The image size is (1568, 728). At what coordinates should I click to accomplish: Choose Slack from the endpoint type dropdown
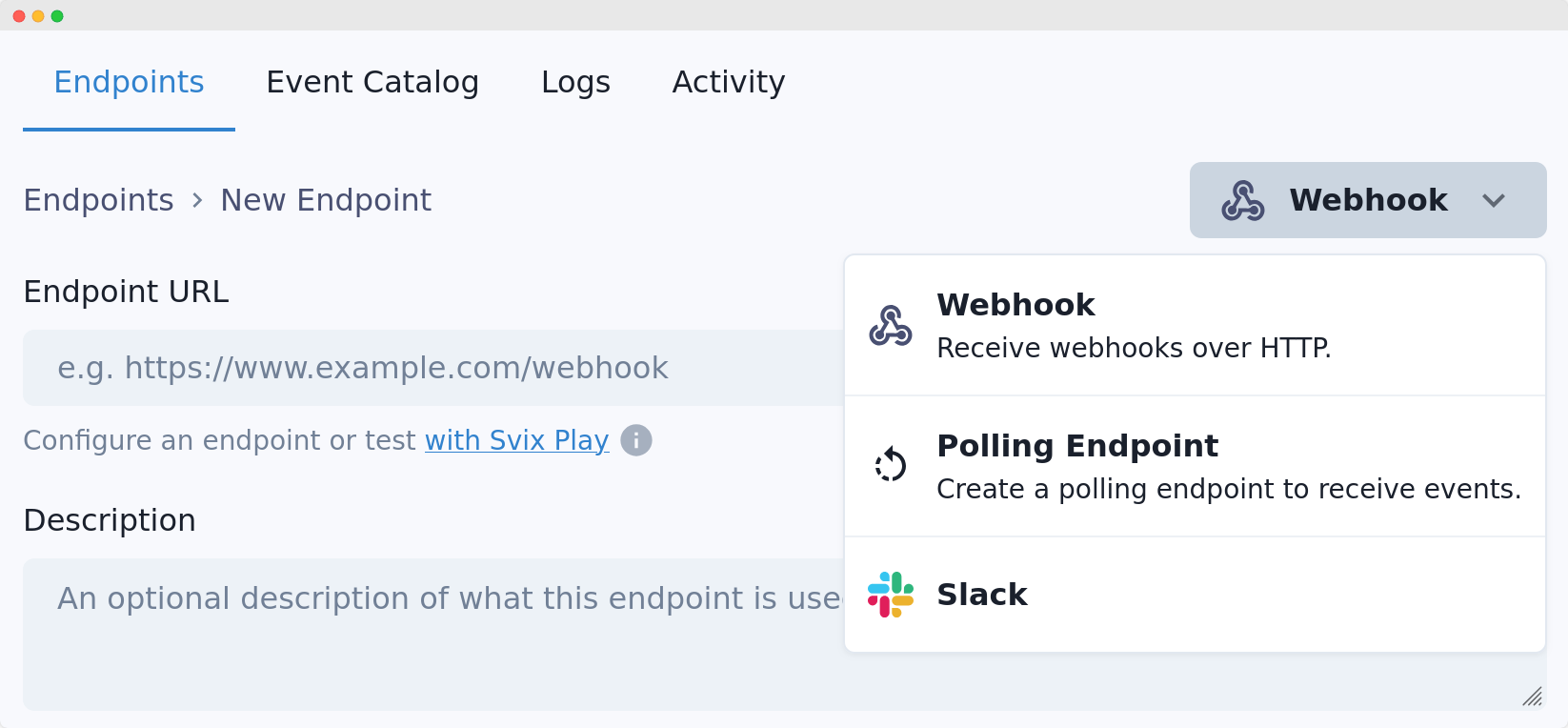982,595
